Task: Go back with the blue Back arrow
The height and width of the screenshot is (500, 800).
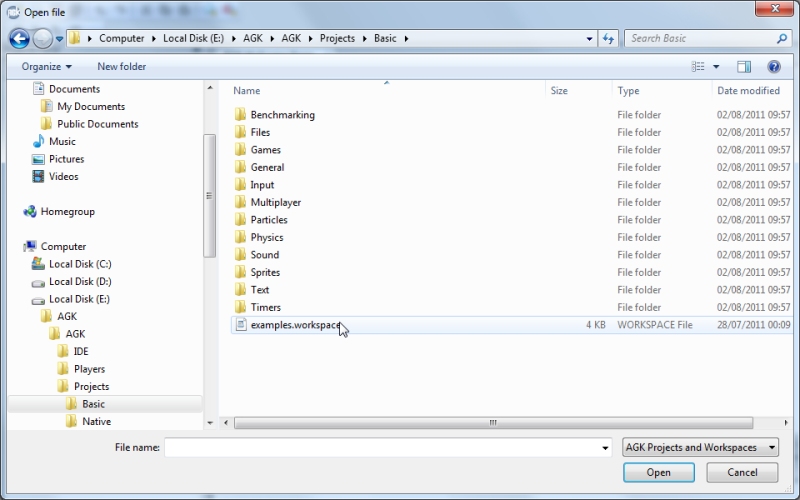Action: point(19,38)
